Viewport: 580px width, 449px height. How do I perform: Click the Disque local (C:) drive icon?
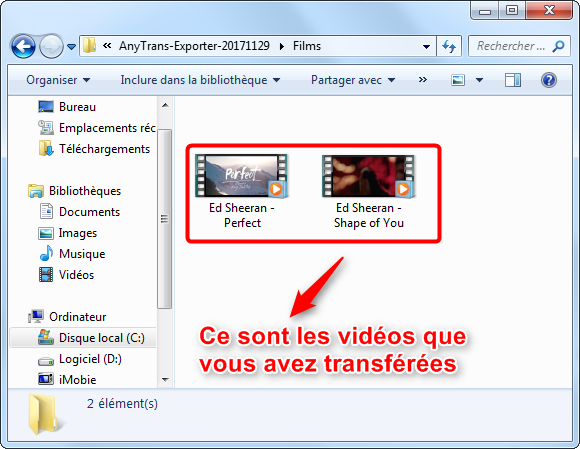[x=46, y=337]
